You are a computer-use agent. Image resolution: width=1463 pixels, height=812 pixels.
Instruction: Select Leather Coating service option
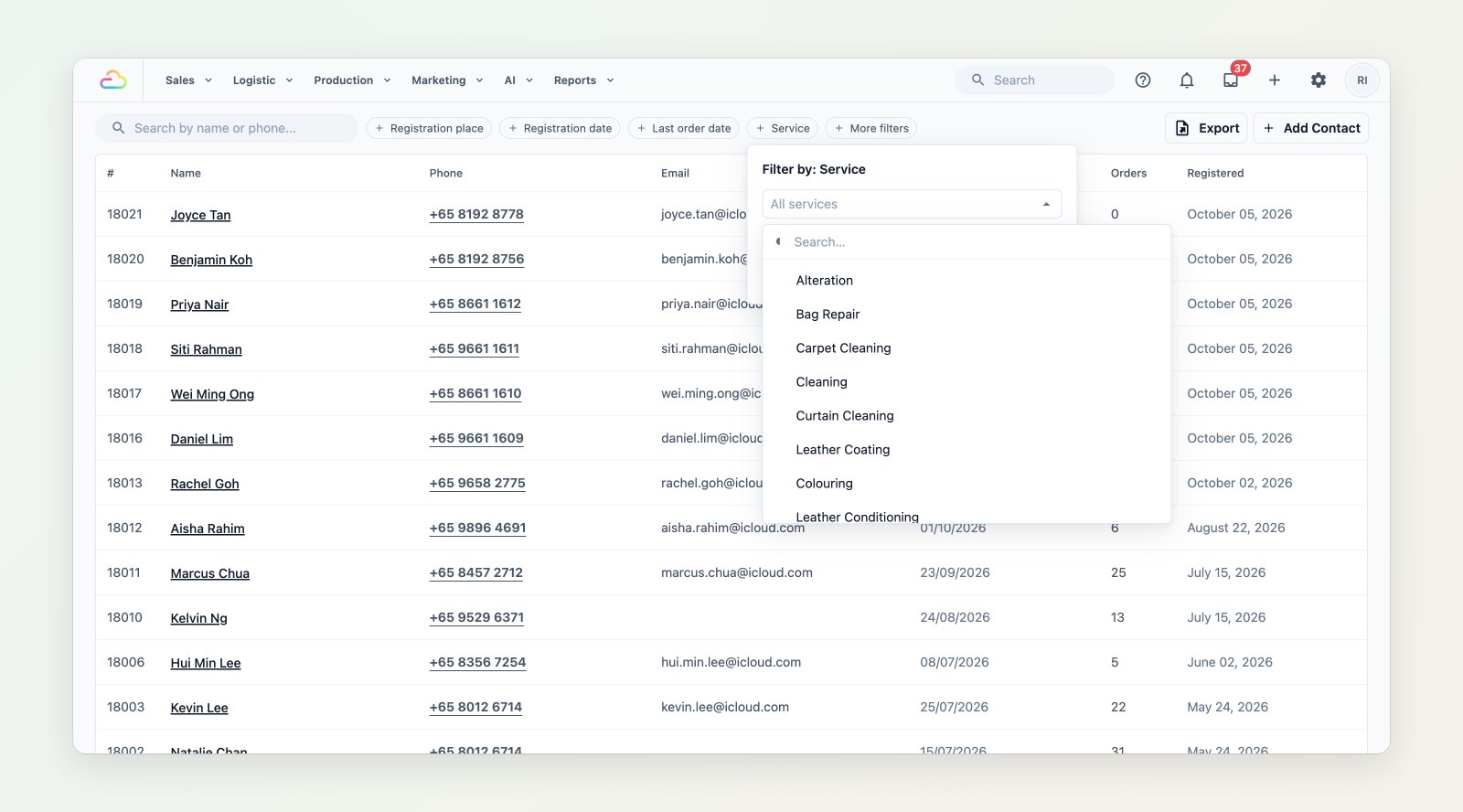point(966,450)
